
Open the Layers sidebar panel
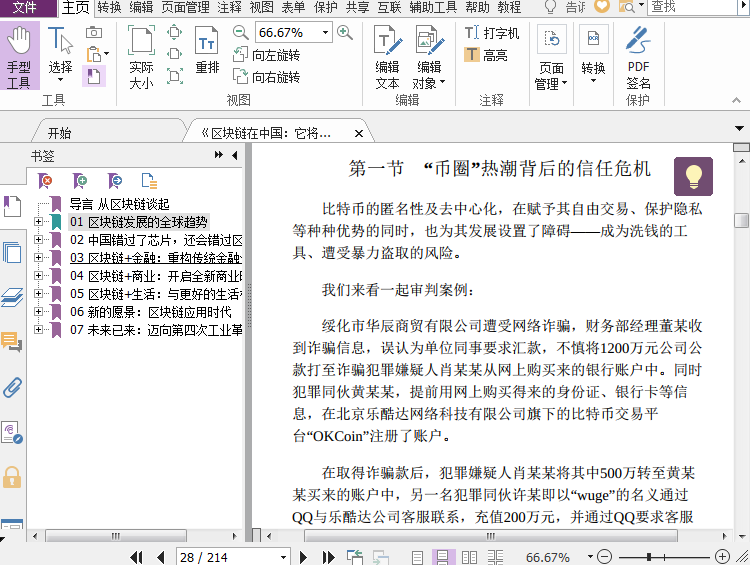[x=12, y=297]
